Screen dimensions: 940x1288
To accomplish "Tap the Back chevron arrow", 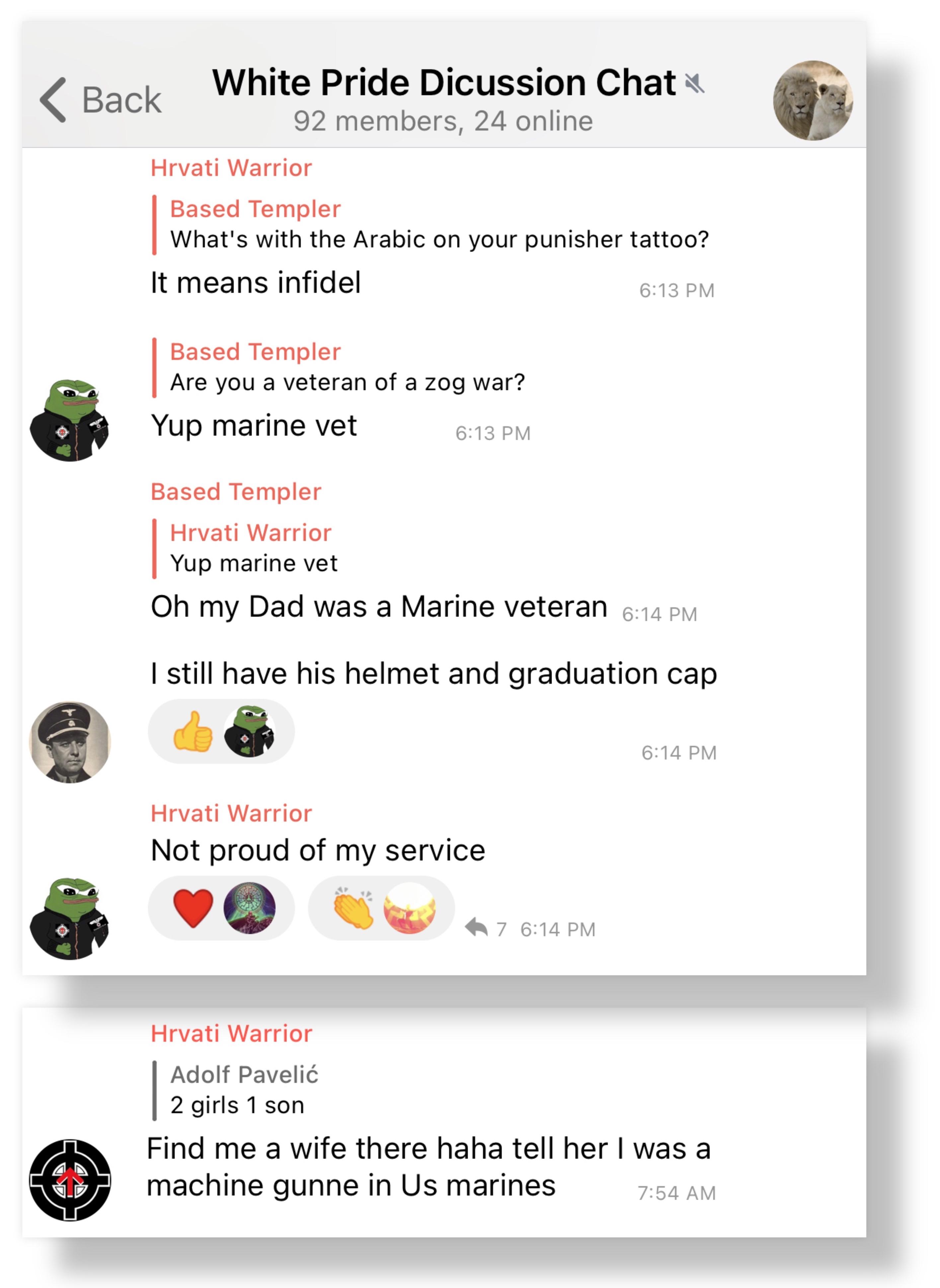I will click(x=53, y=100).
